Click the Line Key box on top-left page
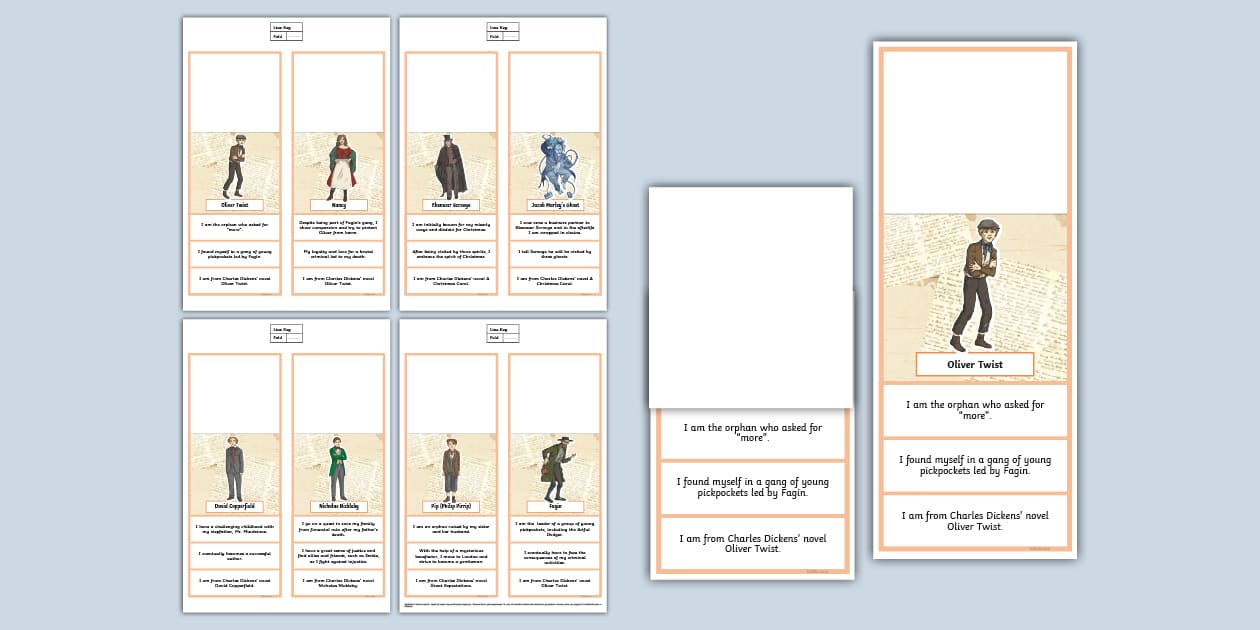The image size is (1260, 630). (x=286, y=31)
